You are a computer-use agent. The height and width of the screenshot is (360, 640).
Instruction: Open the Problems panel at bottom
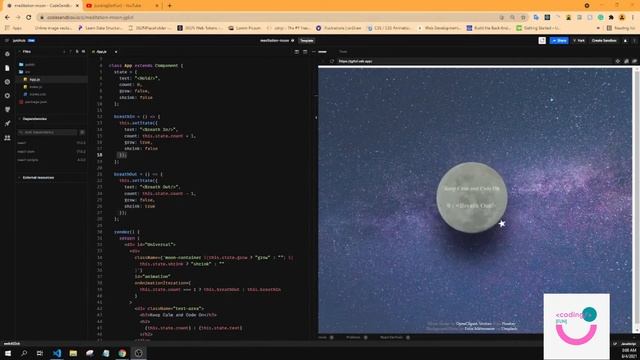pyautogui.click(x=357, y=338)
